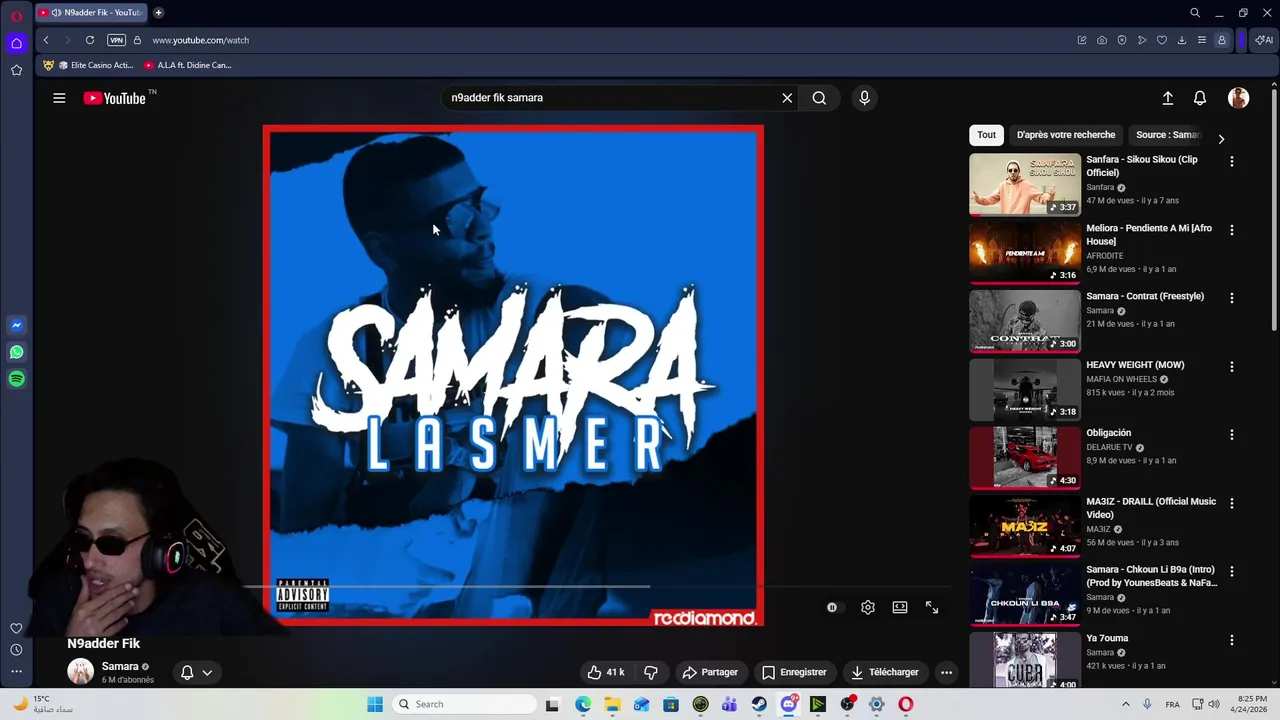This screenshot has width=1280, height=720.
Task: Open options menu for Meliora Pendiente A Mi
Action: point(1232,230)
